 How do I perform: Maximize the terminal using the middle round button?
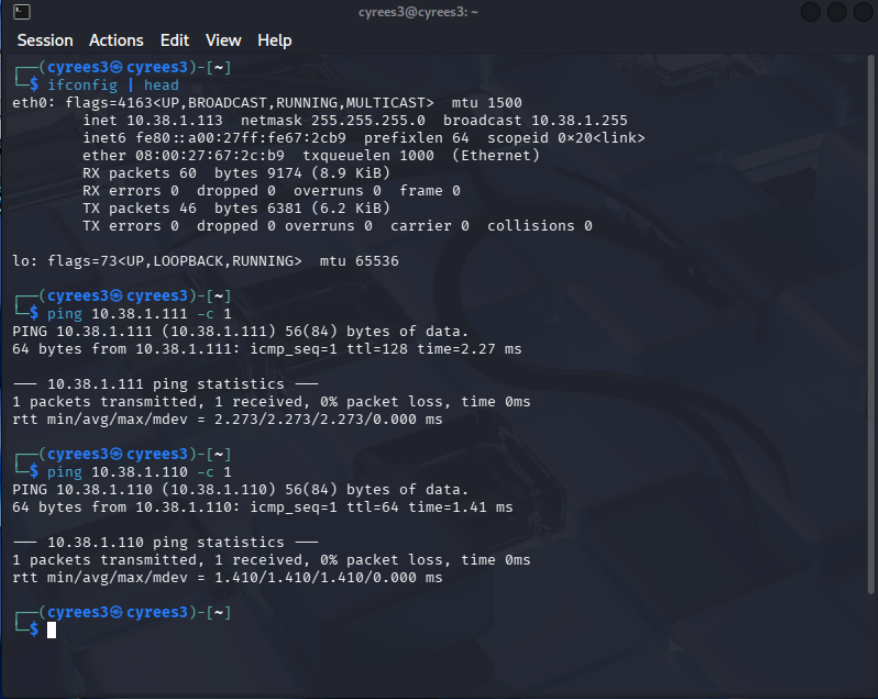[836, 12]
